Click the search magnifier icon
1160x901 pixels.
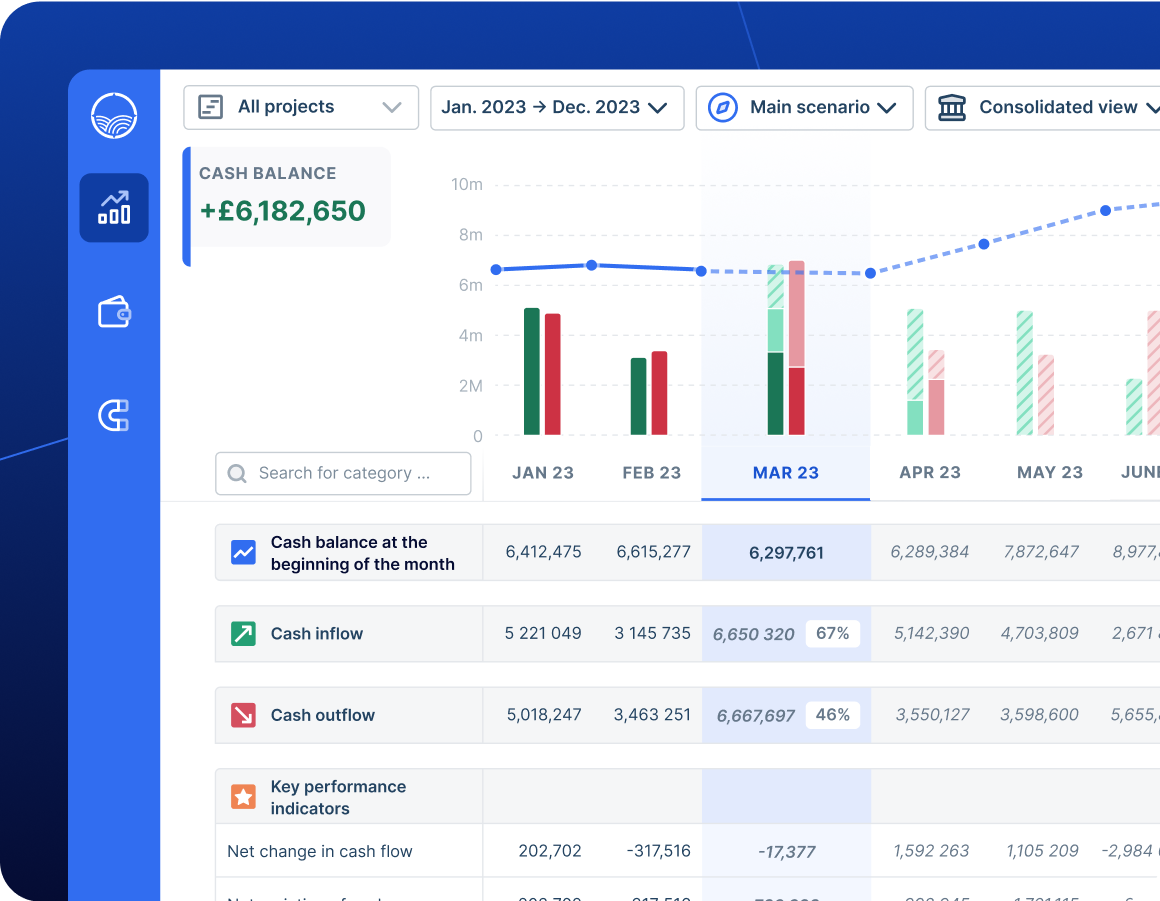click(237, 473)
